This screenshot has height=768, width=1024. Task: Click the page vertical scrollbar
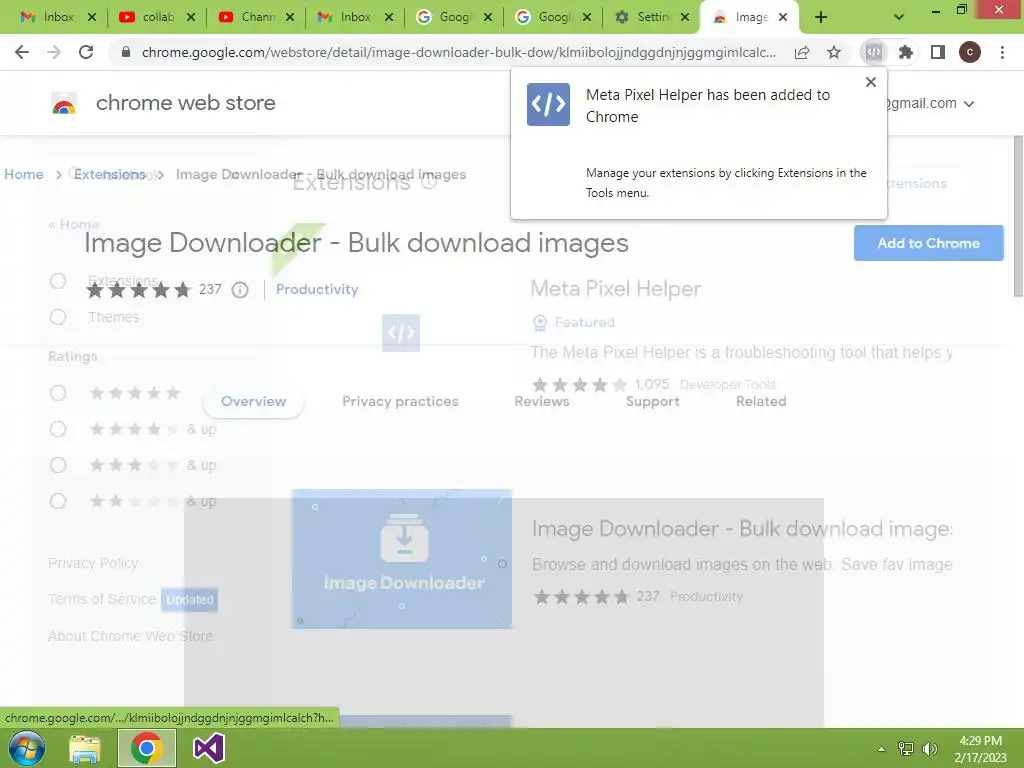[x=1017, y=216]
